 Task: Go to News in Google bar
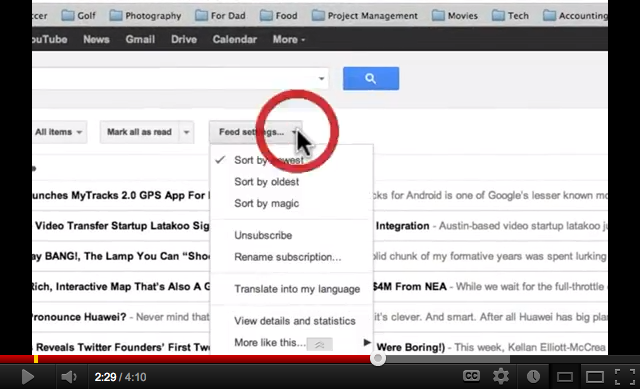(x=96, y=40)
